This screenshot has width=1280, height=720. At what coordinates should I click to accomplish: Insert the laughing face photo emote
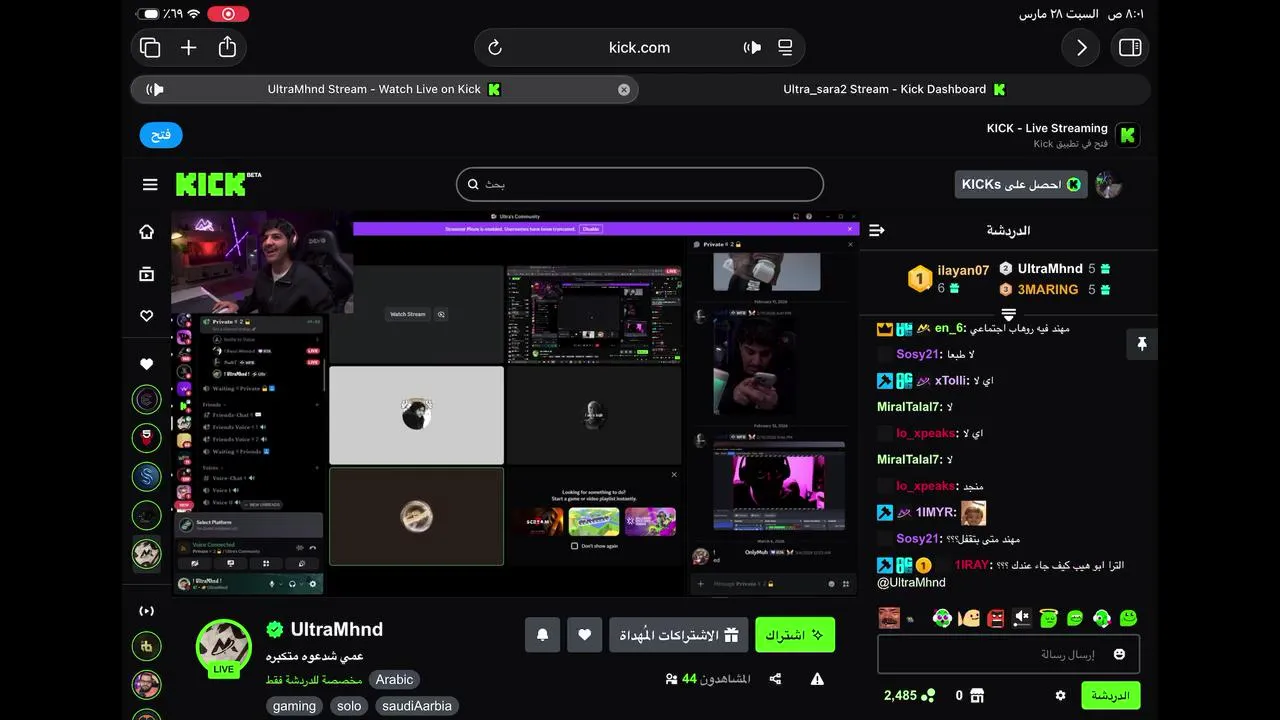click(x=889, y=618)
